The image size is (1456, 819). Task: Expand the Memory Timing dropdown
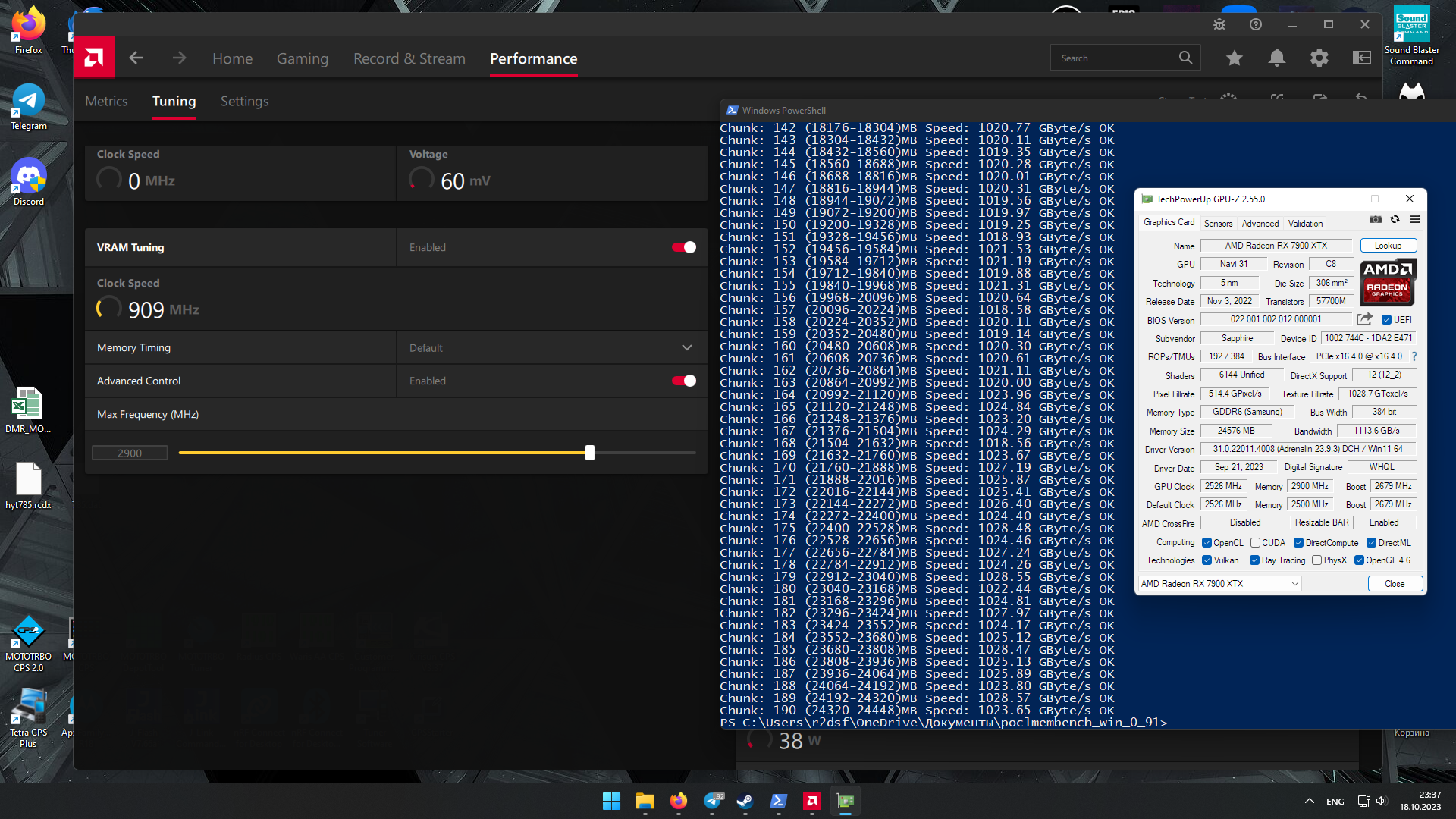click(x=686, y=348)
